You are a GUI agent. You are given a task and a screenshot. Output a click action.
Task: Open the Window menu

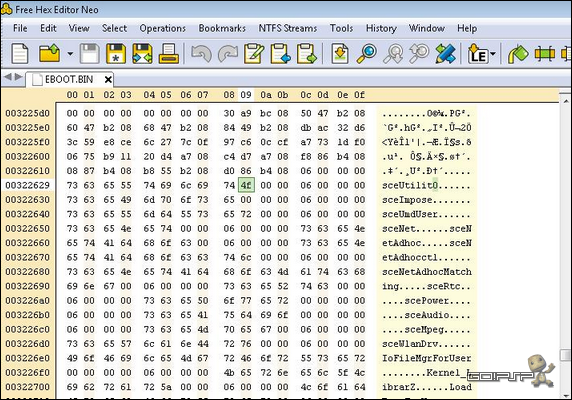(x=427, y=28)
